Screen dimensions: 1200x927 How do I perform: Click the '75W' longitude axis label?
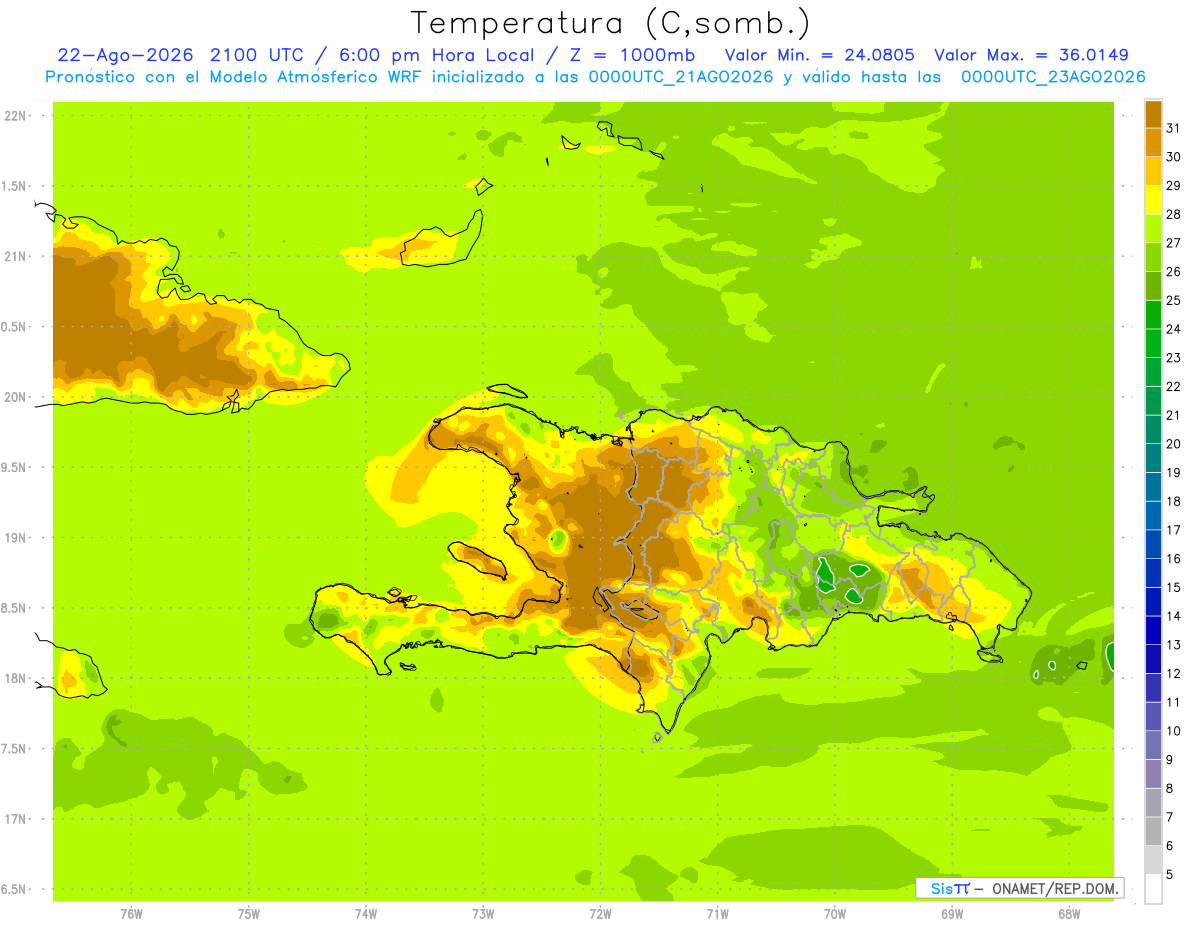249,914
